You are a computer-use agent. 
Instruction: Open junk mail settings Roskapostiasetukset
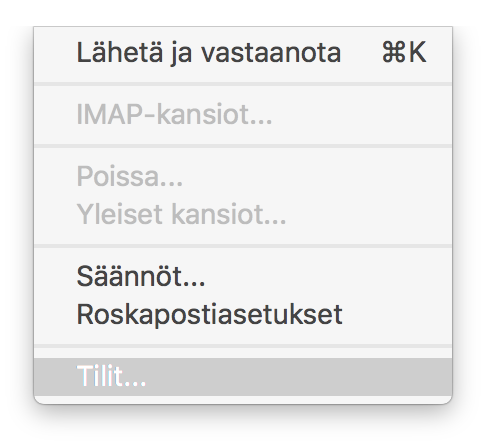pyautogui.click(x=243, y=314)
